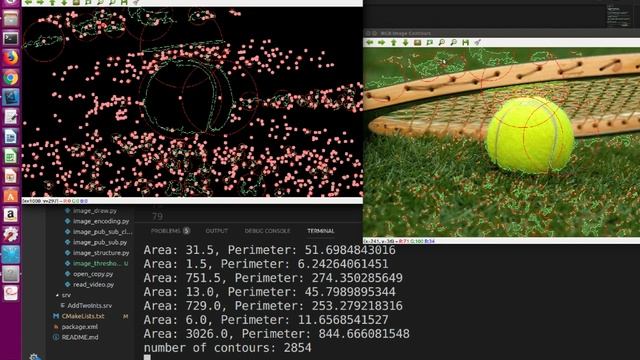Open the text editor dock icon
The width and height of the screenshot is (640, 360).
11,117
